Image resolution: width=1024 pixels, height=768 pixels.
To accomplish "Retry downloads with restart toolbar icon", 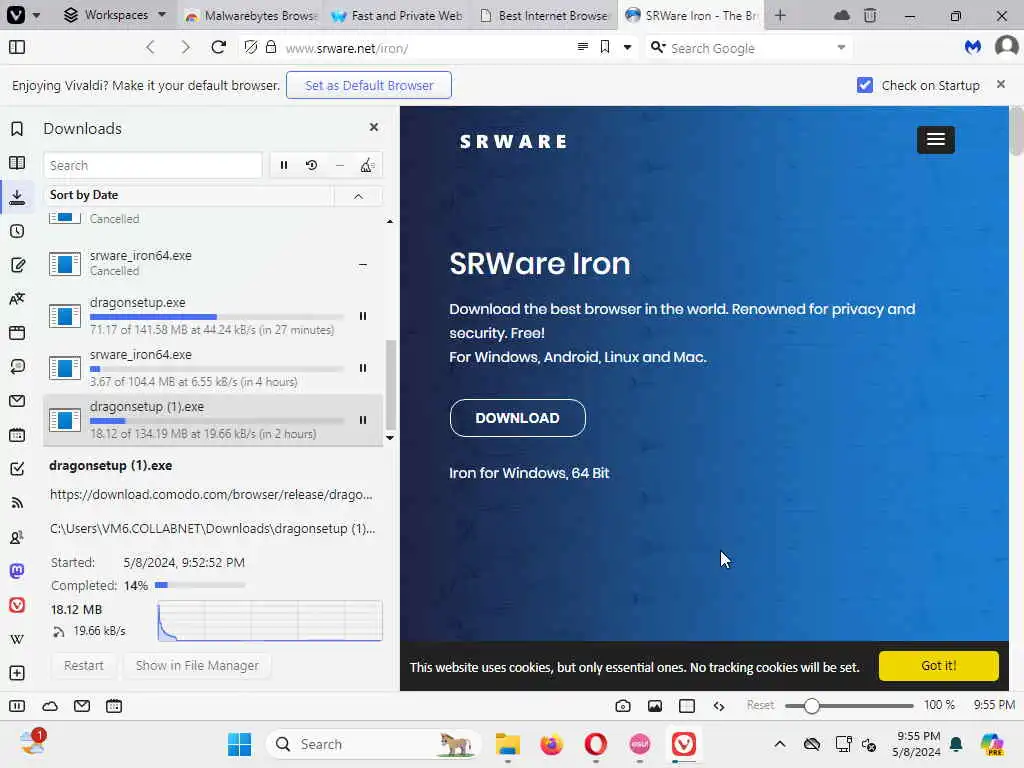I will point(312,165).
